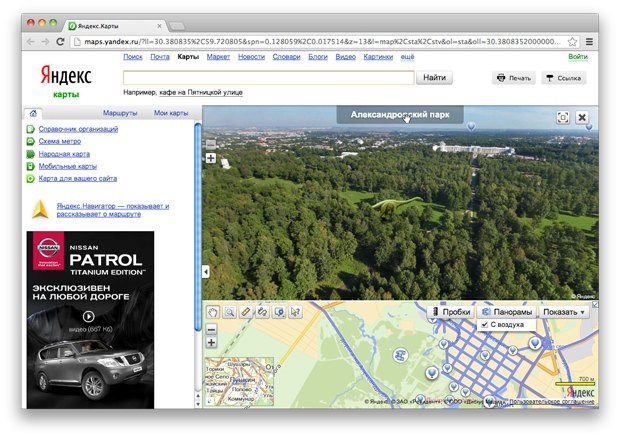
Task: Click example кафе на Пятницкой улице
Action: coord(200,93)
